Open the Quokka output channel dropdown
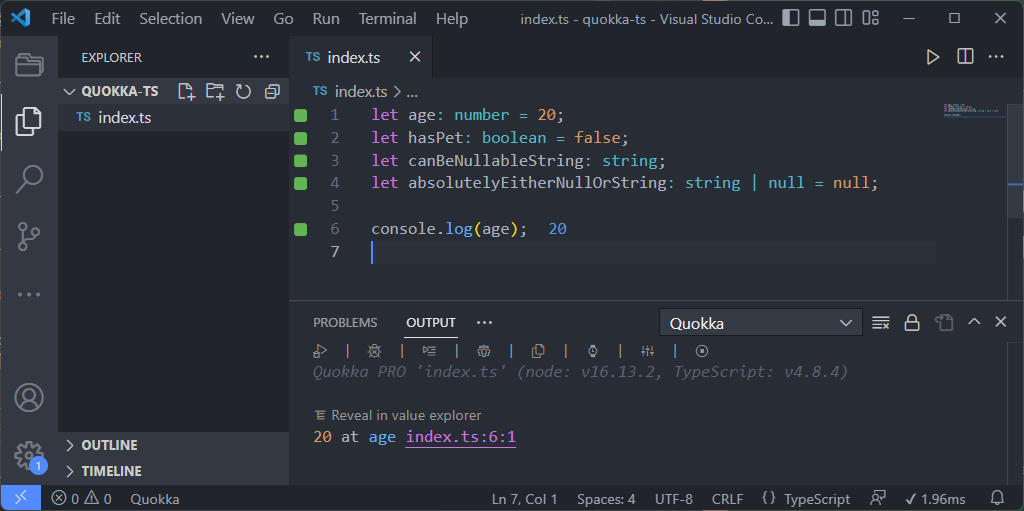 click(760, 323)
